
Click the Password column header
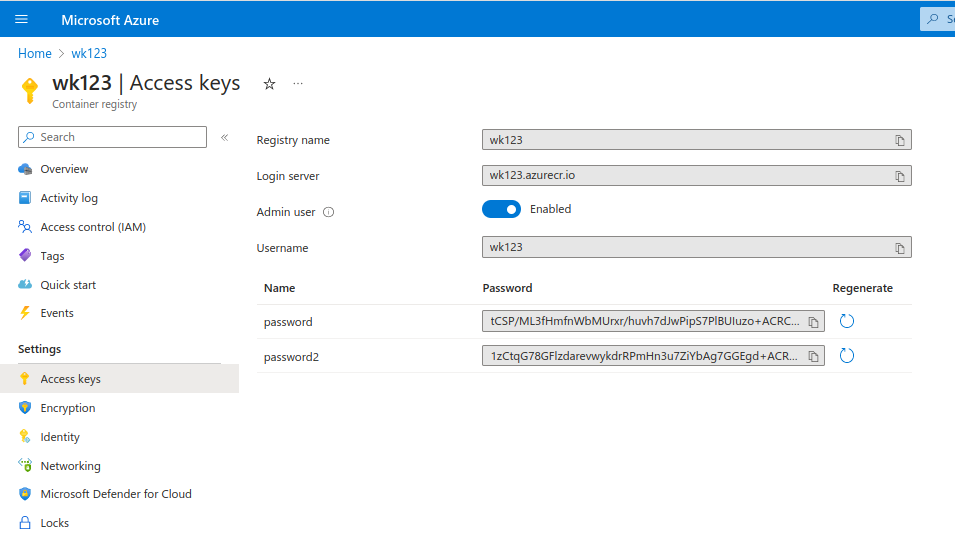(x=507, y=288)
